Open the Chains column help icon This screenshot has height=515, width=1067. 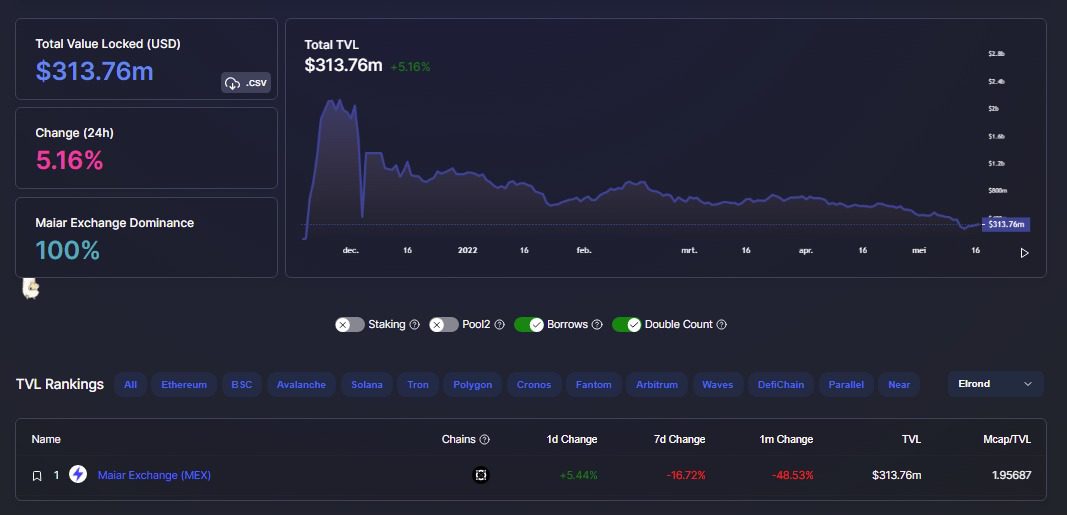tap(485, 439)
